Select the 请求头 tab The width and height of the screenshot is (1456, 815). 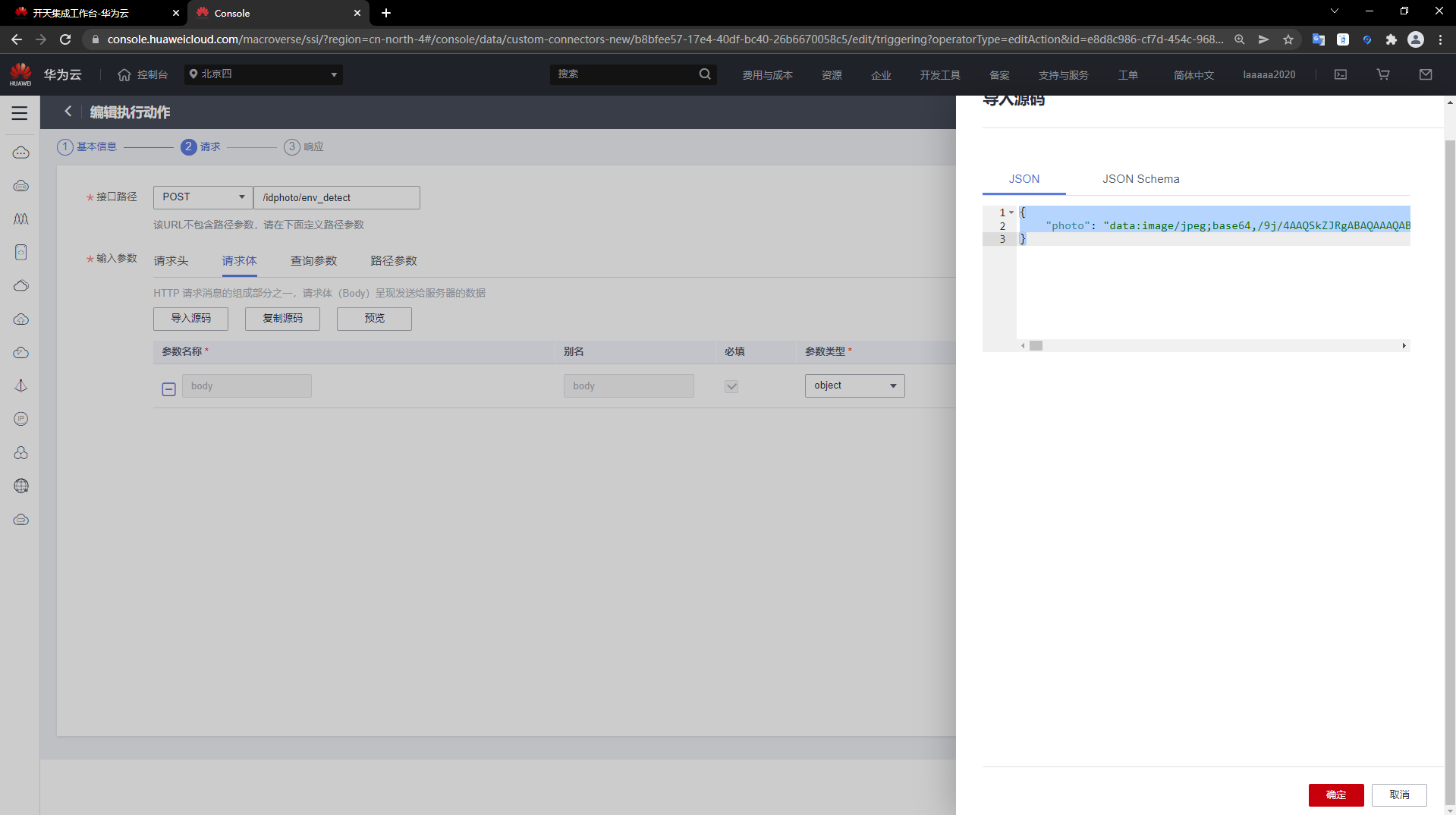(171, 261)
